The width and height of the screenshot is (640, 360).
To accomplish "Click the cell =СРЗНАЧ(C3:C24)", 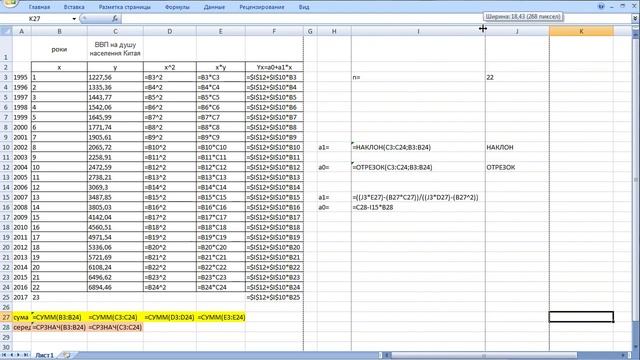I will [x=115, y=327].
